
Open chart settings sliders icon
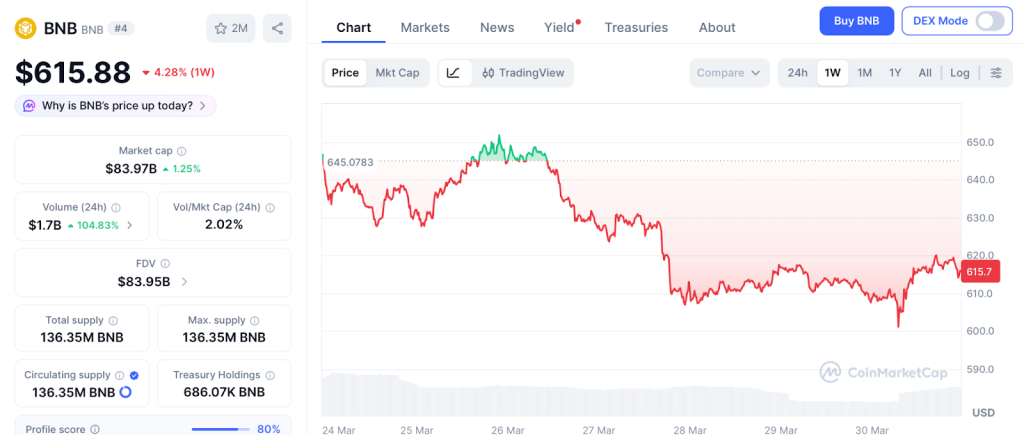[995, 73]
